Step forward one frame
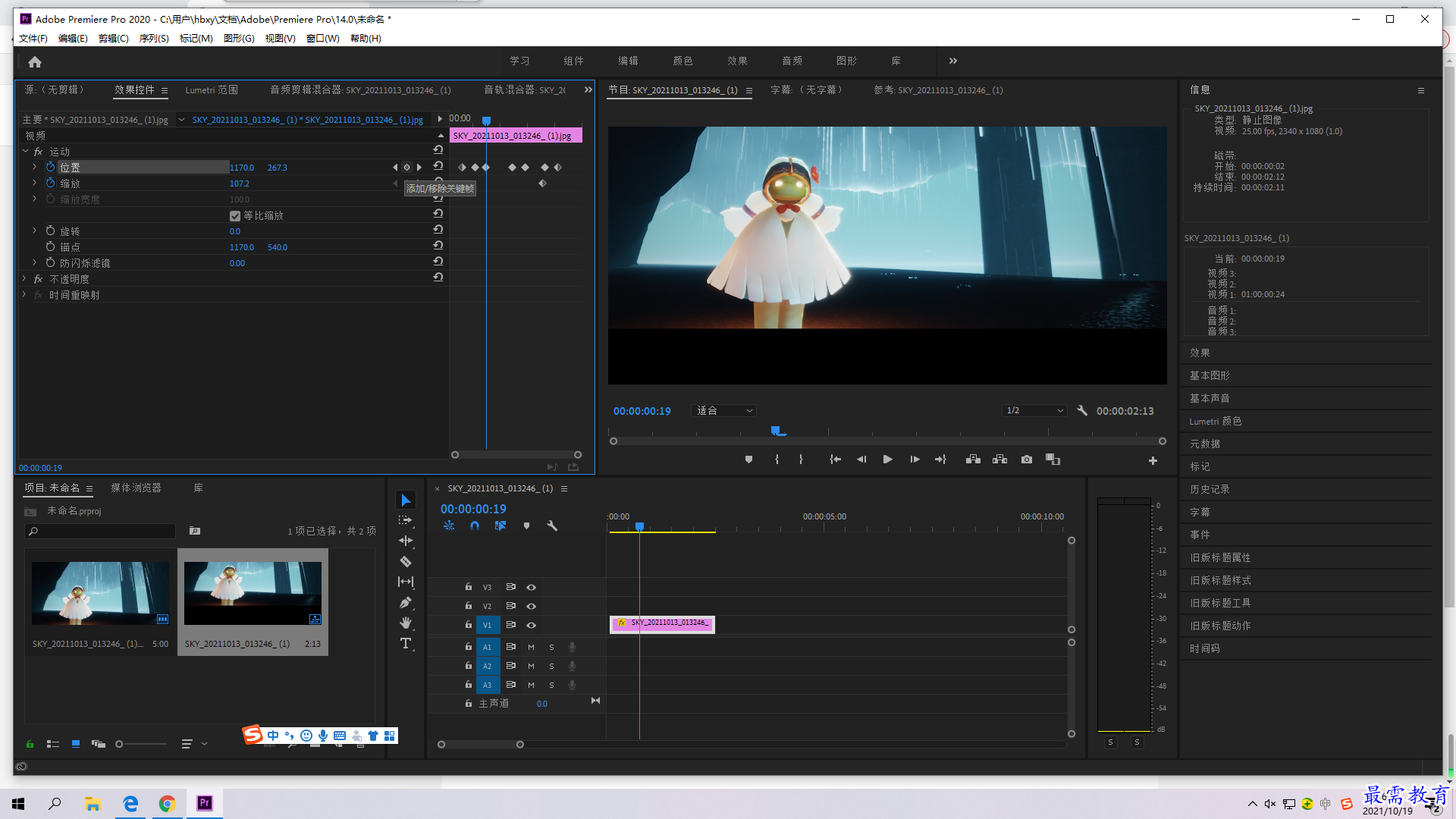 [x=915, y=460]
